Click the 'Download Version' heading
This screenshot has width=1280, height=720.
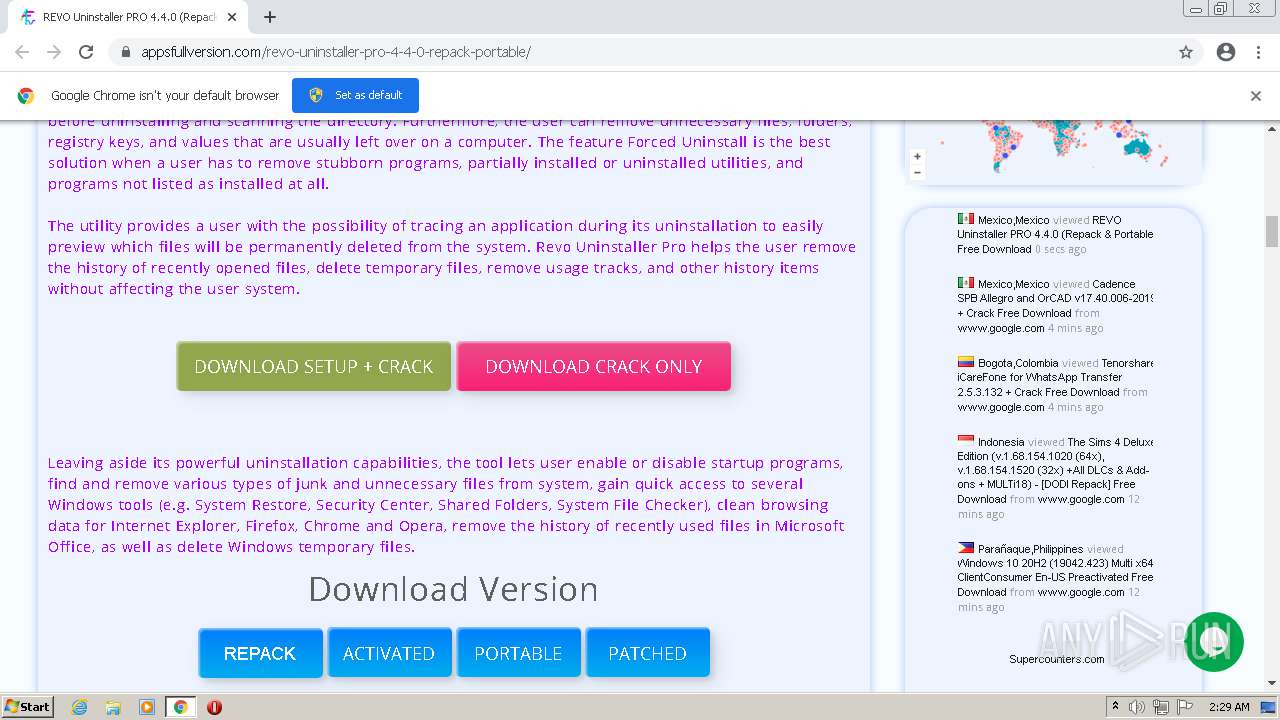click(453, 589)
